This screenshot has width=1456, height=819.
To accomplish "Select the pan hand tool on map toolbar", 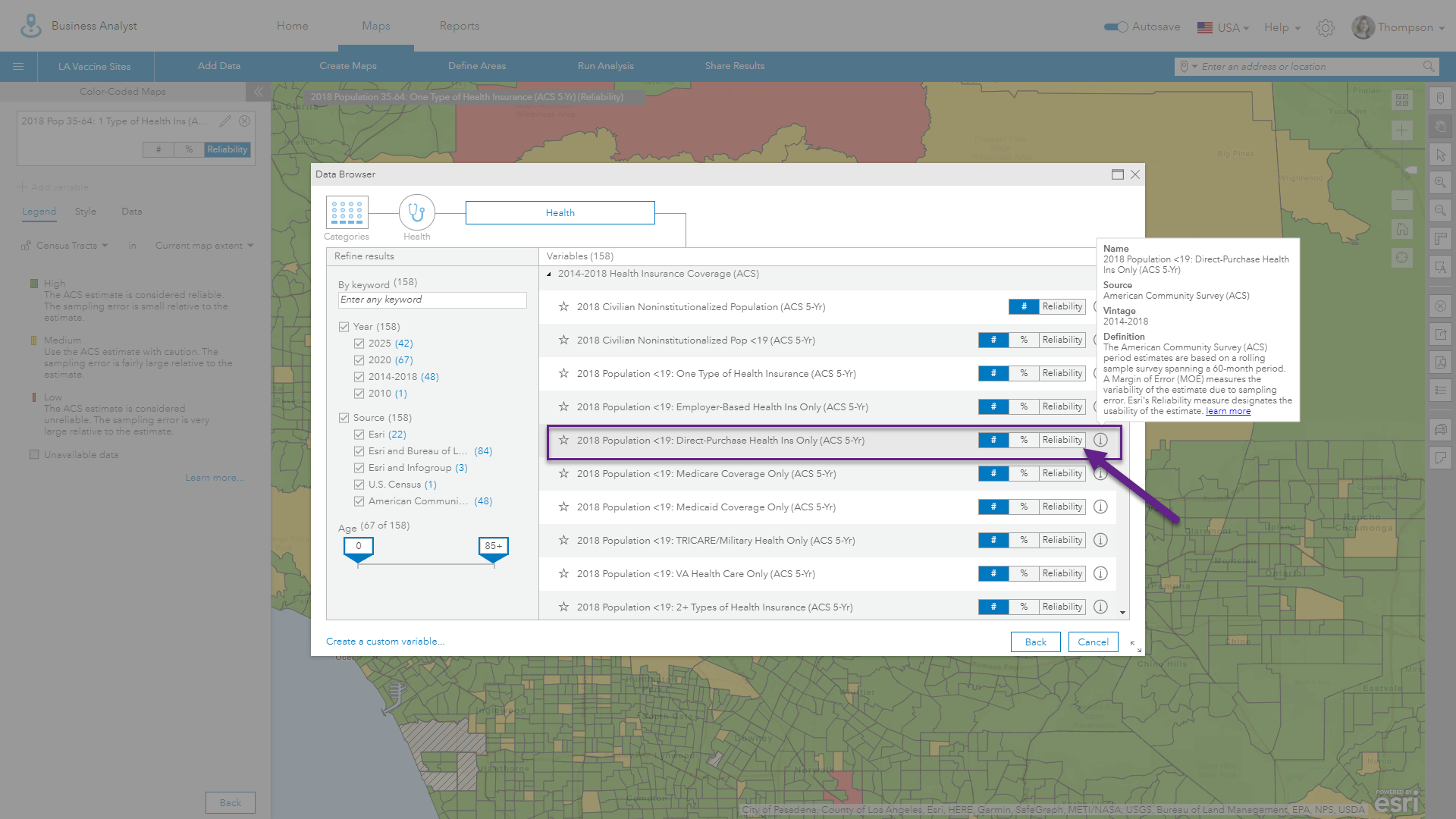I will click(1440, 126).
